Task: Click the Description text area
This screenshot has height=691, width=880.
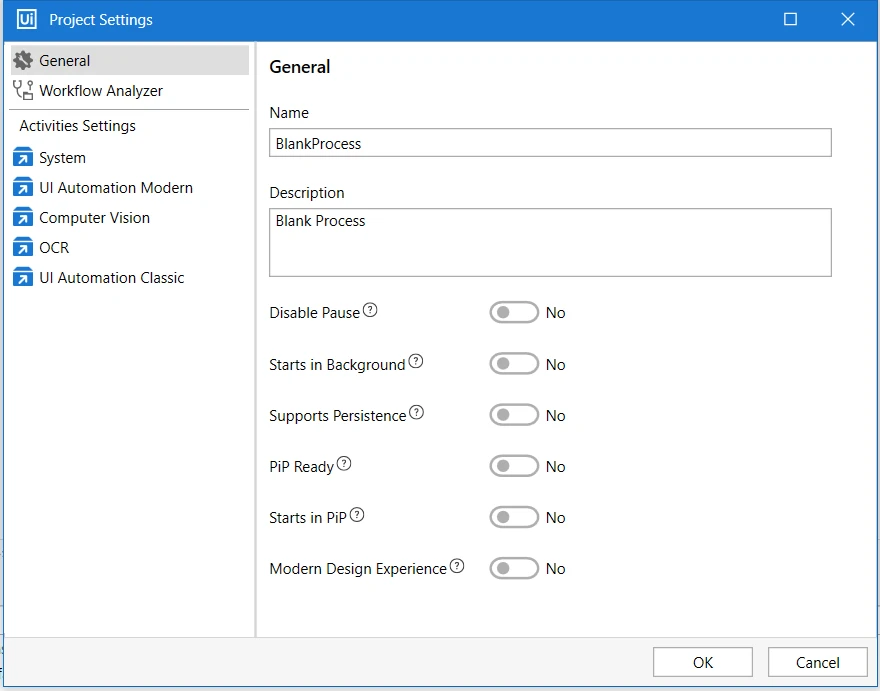Action: point(550,242)
